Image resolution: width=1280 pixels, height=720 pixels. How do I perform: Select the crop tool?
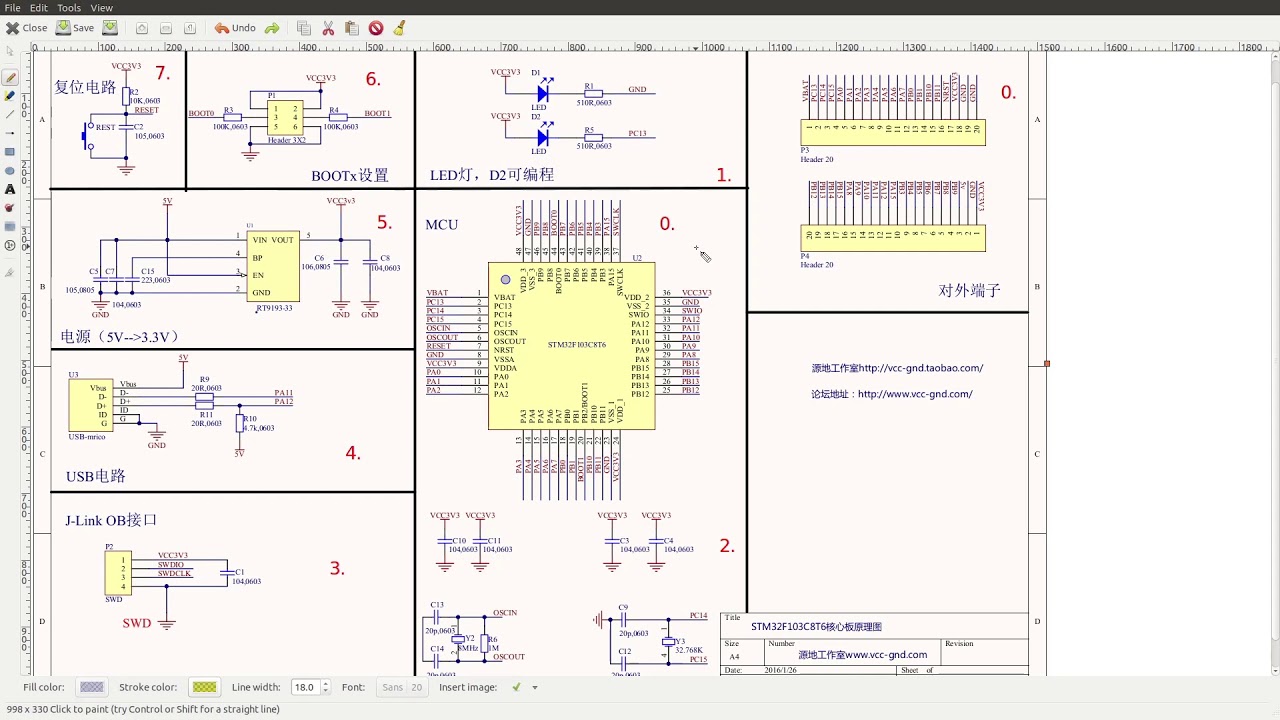10,272
